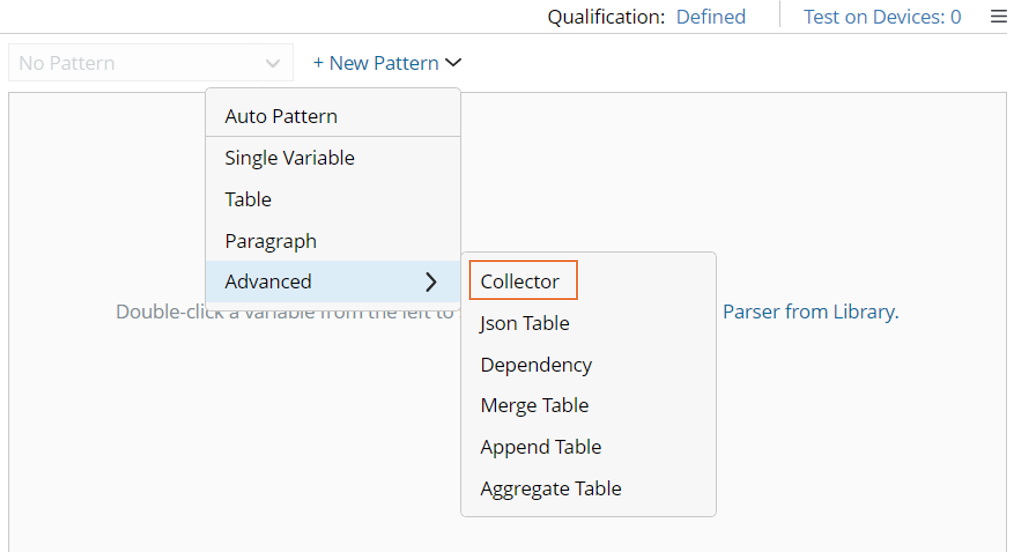The width and height of the screenshot is (1009, 552).
Task: Click the chevron arrow beside New Pattern
Action: (x=453, y=63)
